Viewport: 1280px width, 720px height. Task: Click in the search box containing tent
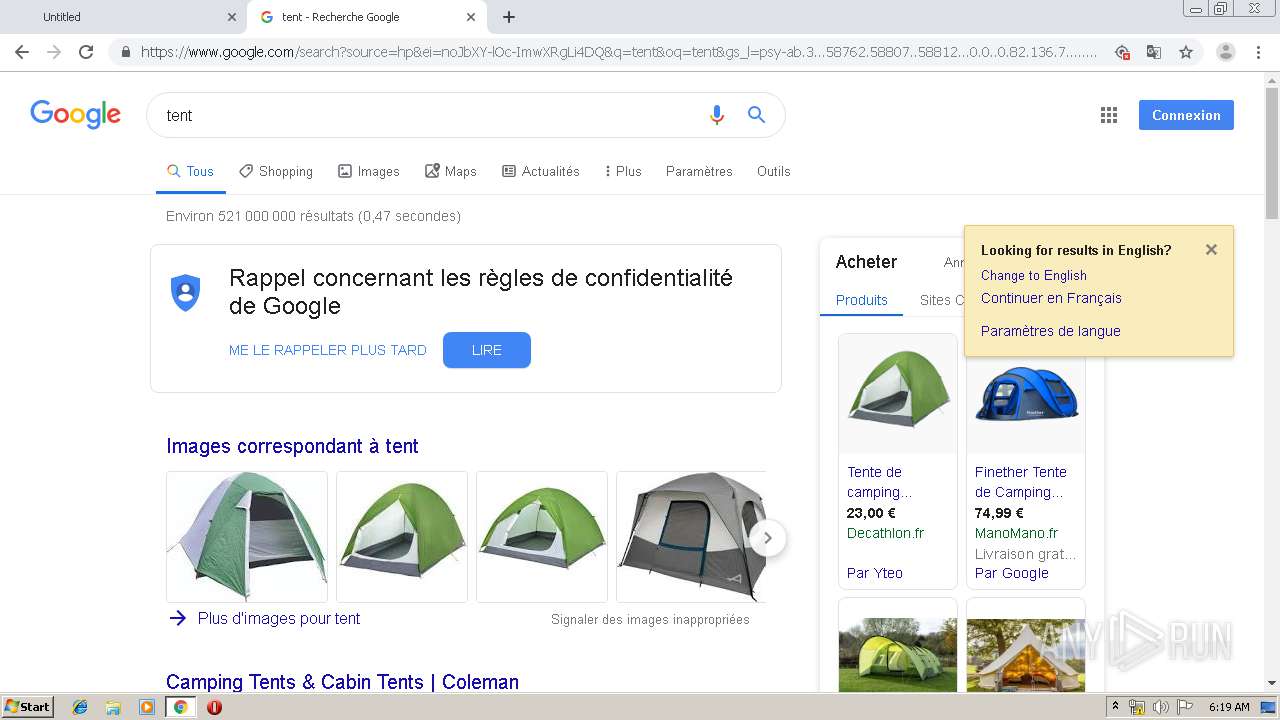430,115
